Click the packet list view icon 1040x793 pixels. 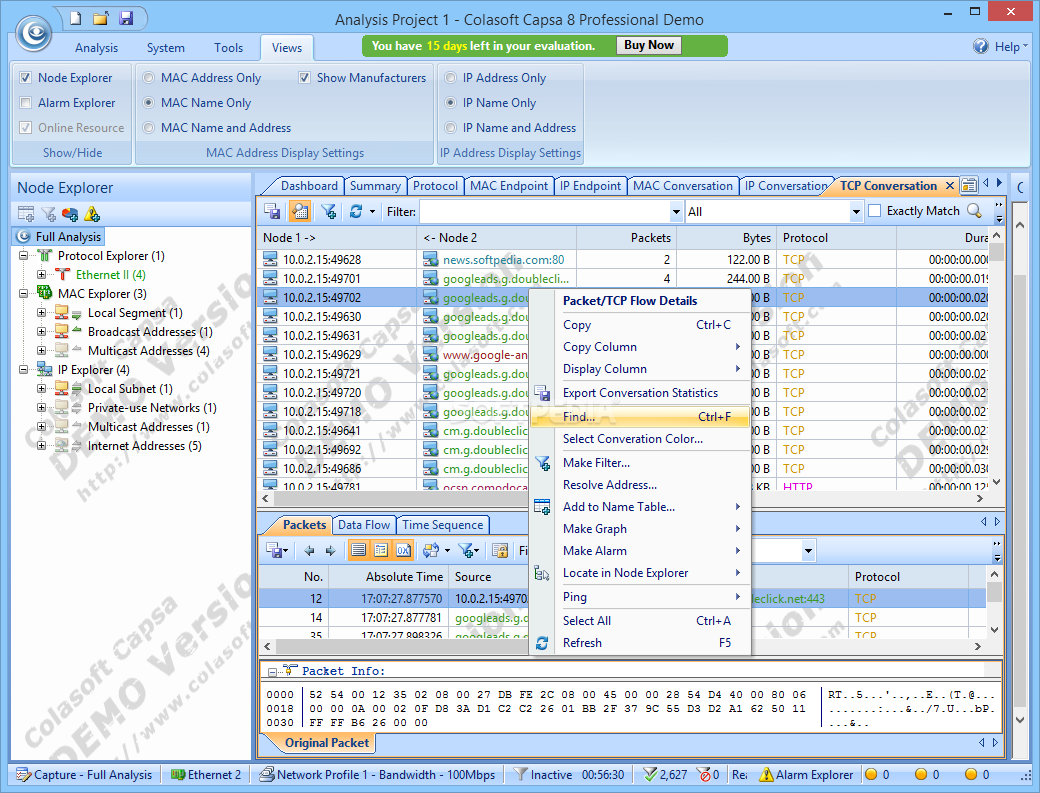359,550
